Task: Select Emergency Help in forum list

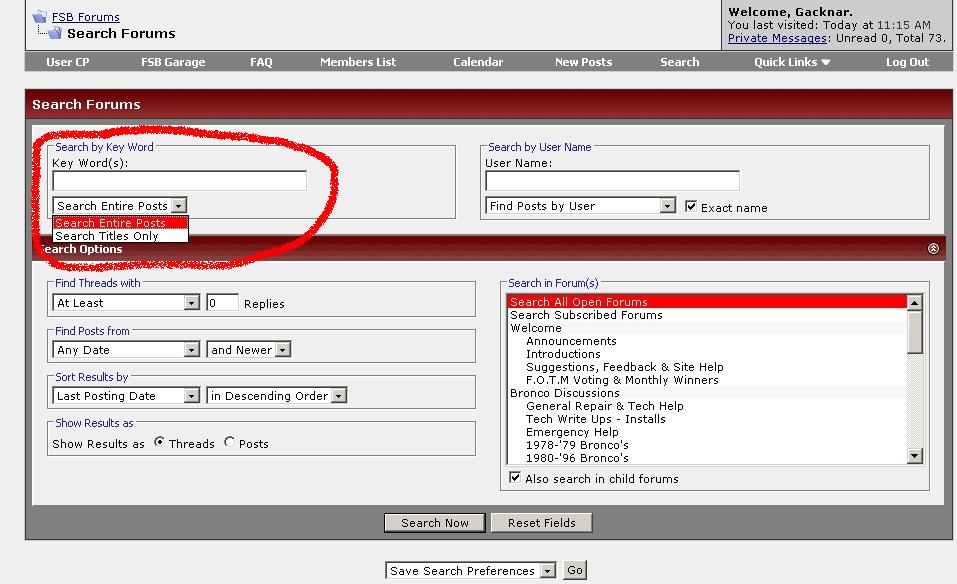Action: 707,432
